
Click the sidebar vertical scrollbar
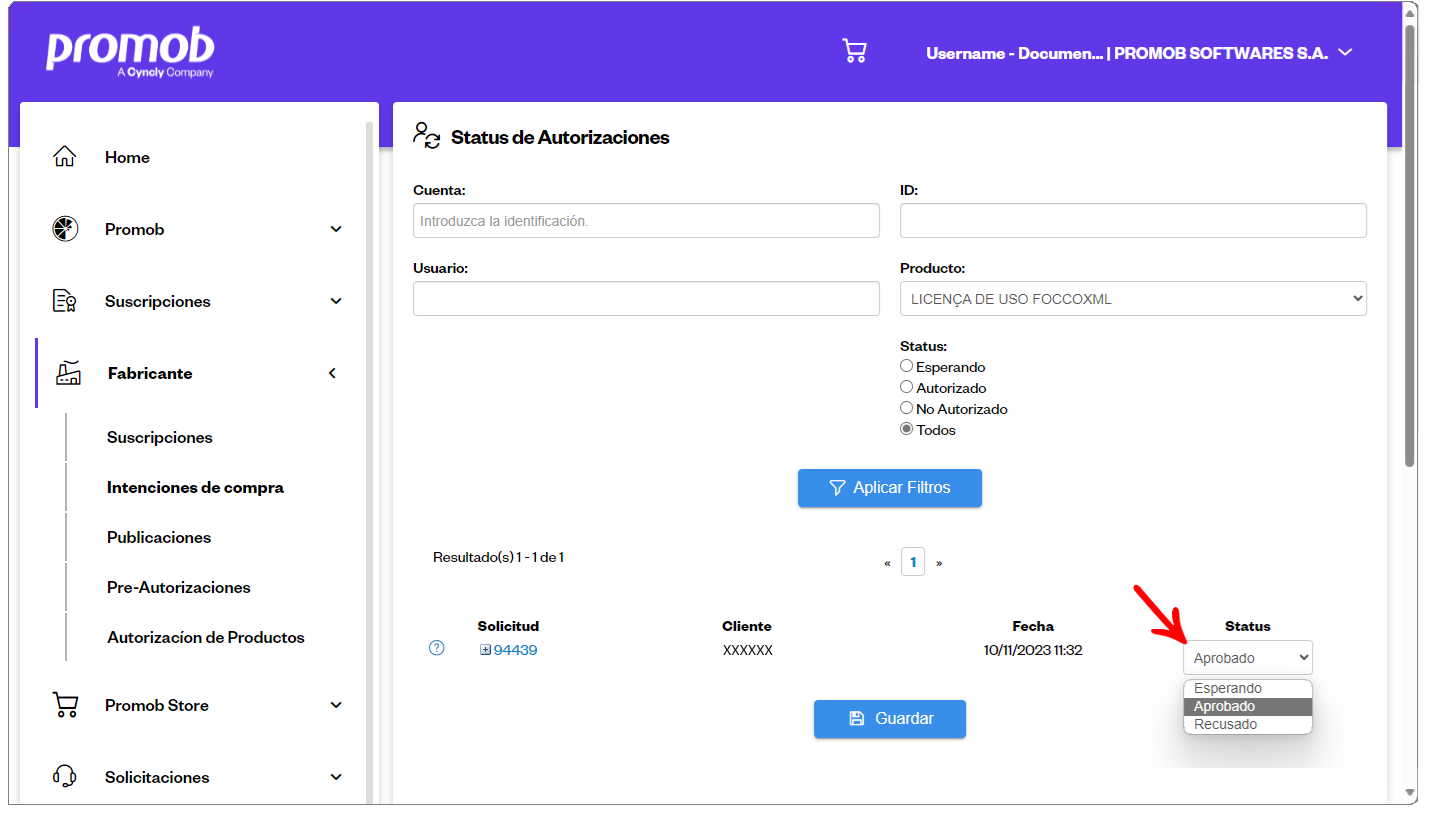(369, 462)
